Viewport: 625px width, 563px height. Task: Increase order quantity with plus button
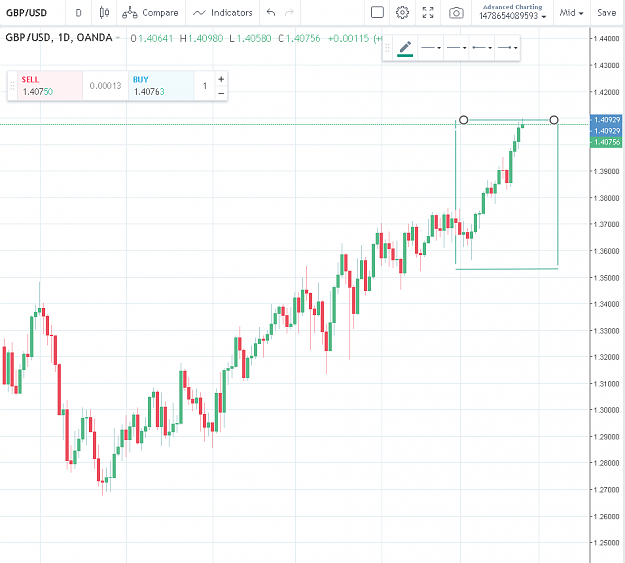coord(221,79)
